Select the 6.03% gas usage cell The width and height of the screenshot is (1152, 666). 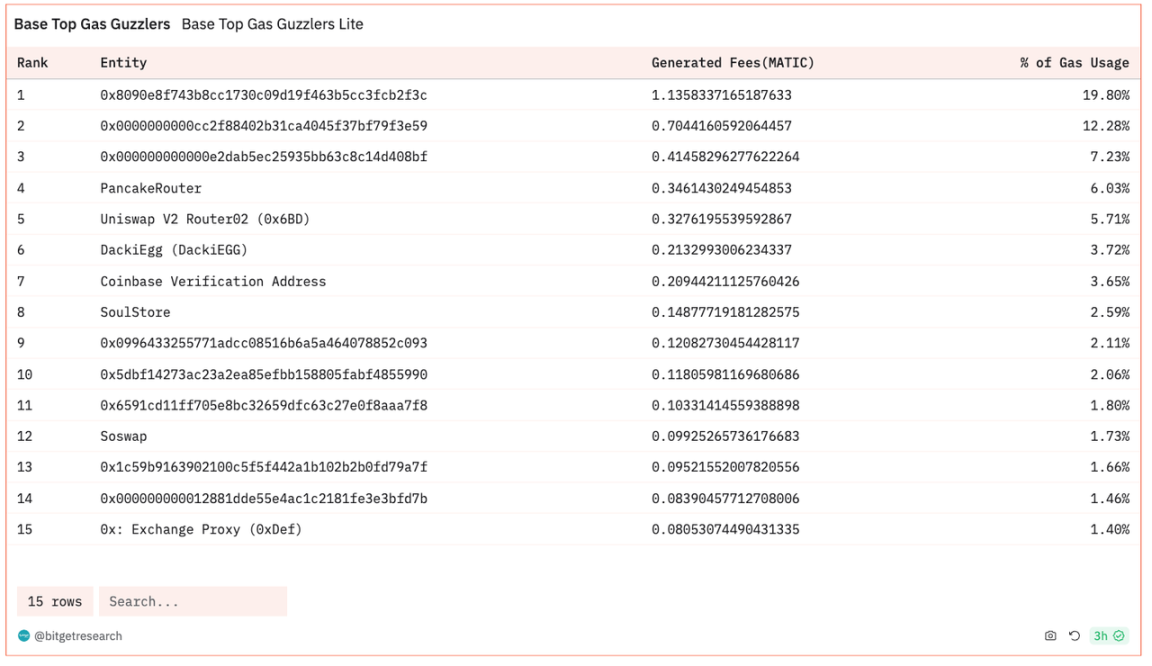(1109, 188)
